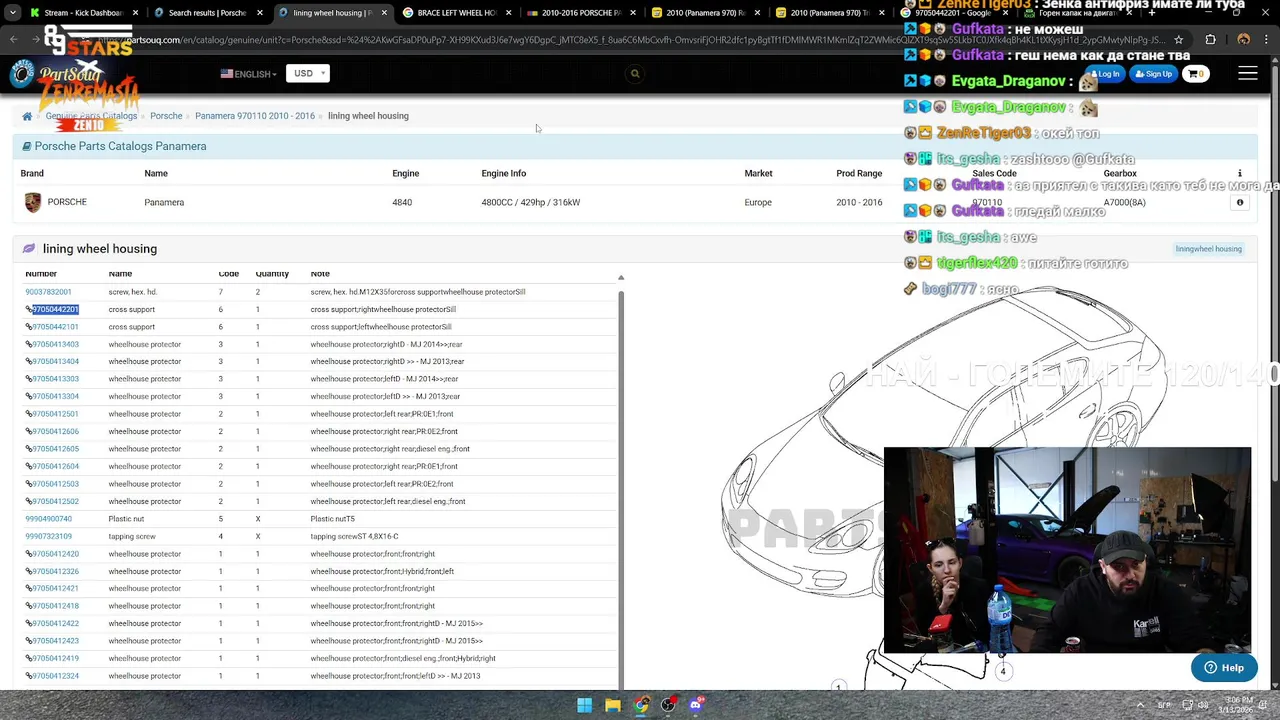Open Chrome from the taskbar

click(640, 705)
